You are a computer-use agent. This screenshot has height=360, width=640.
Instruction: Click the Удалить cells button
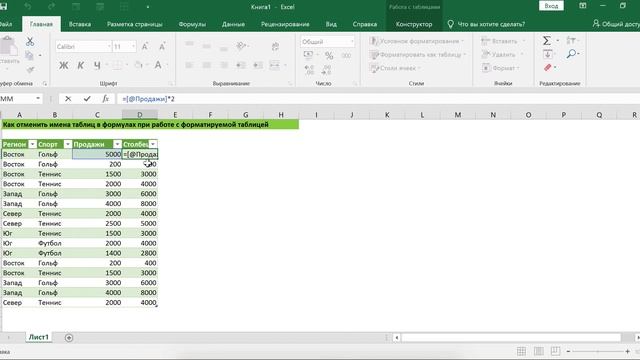click(x=503, y=54)
